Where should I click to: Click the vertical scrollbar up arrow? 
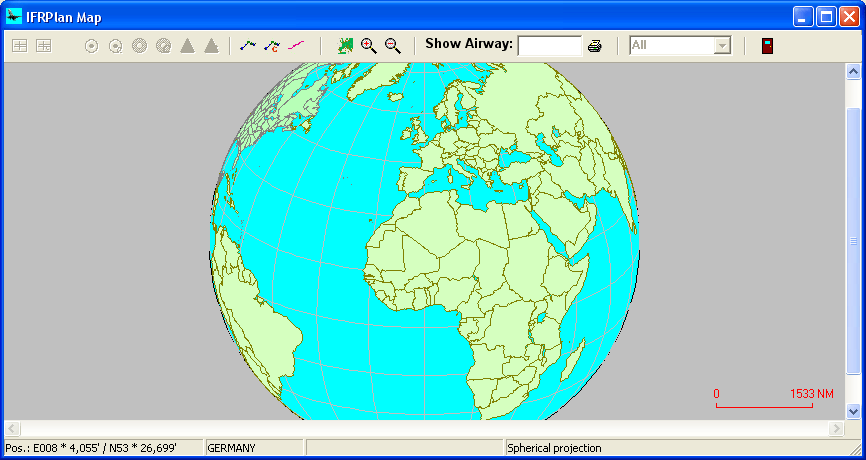pyautogui.click(x=853, y=72)
